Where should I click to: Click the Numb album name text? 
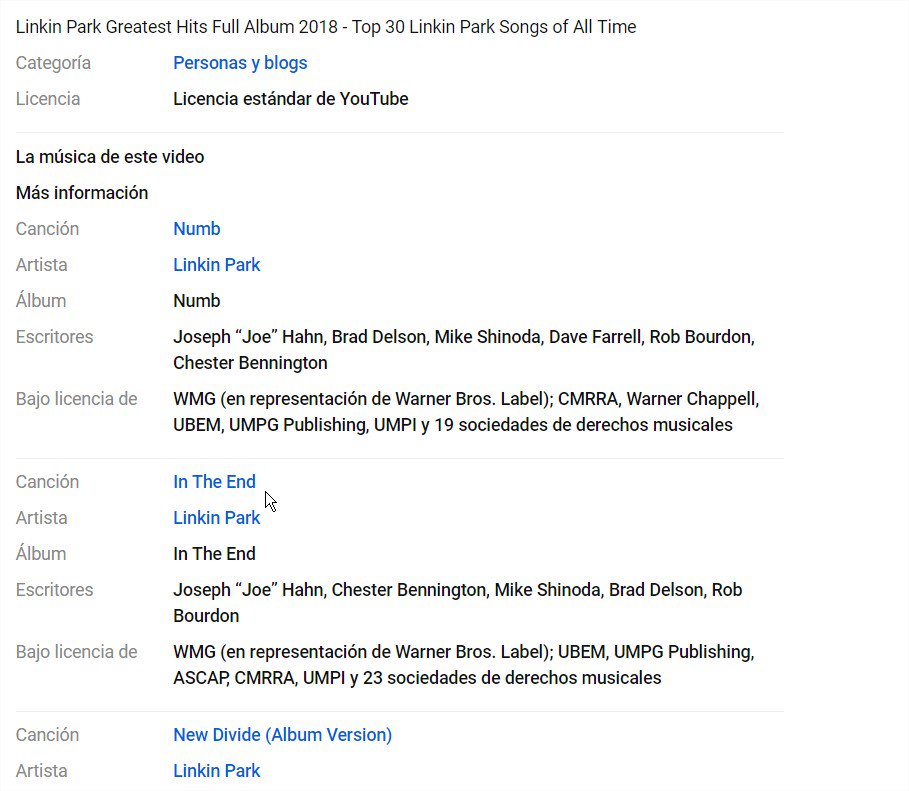[197, 300]
